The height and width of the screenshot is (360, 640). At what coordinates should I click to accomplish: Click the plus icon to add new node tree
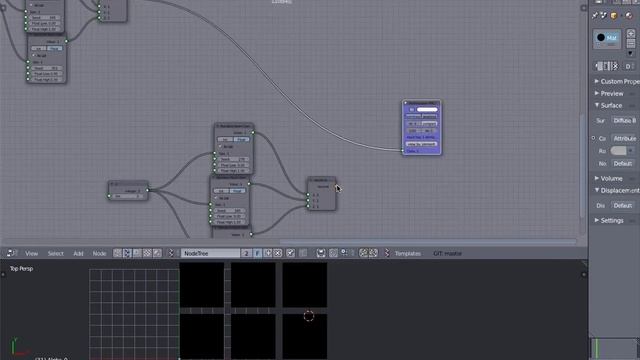[268, 253]
